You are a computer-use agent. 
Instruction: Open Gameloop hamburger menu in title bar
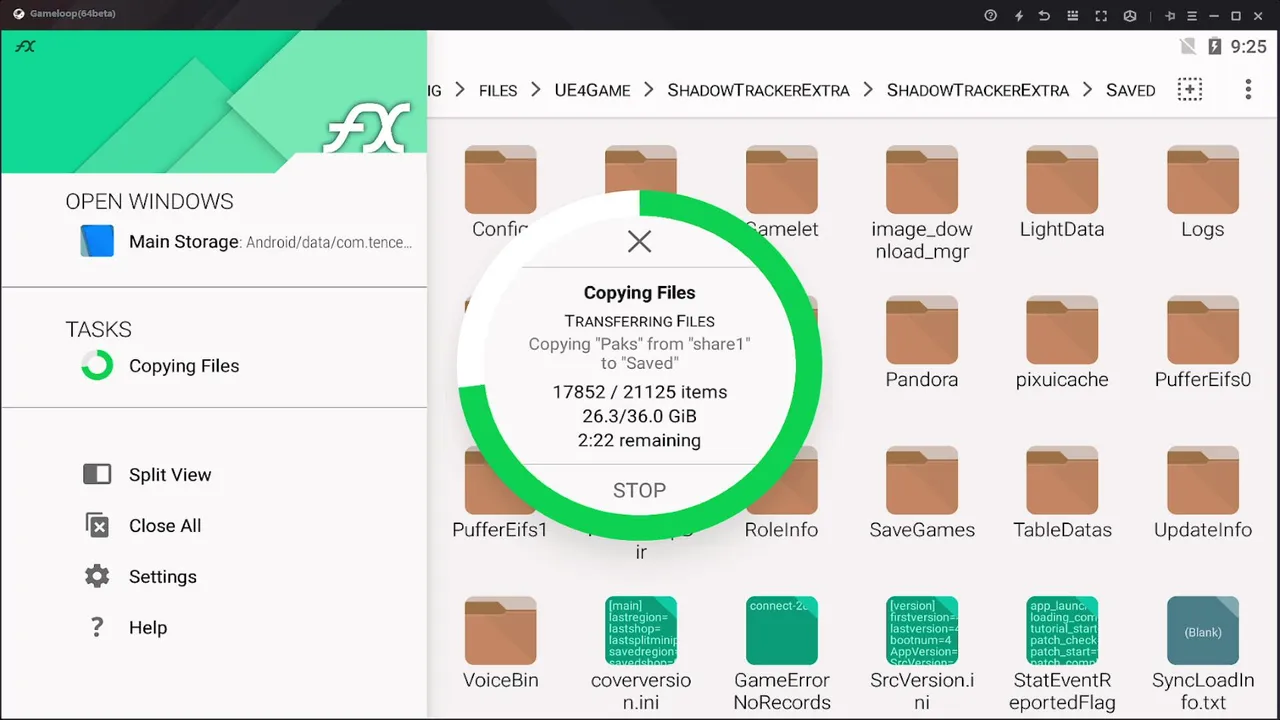point(1191,15)
